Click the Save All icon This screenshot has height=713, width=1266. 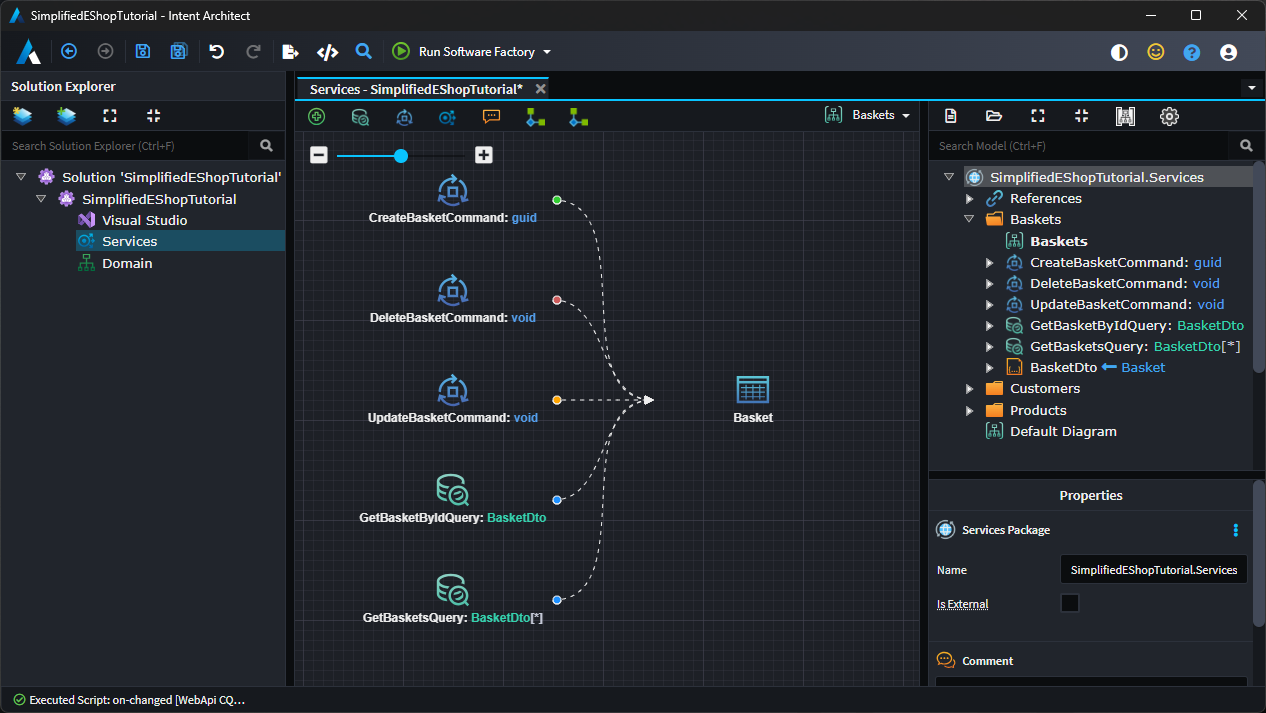(x=179, y=51)
